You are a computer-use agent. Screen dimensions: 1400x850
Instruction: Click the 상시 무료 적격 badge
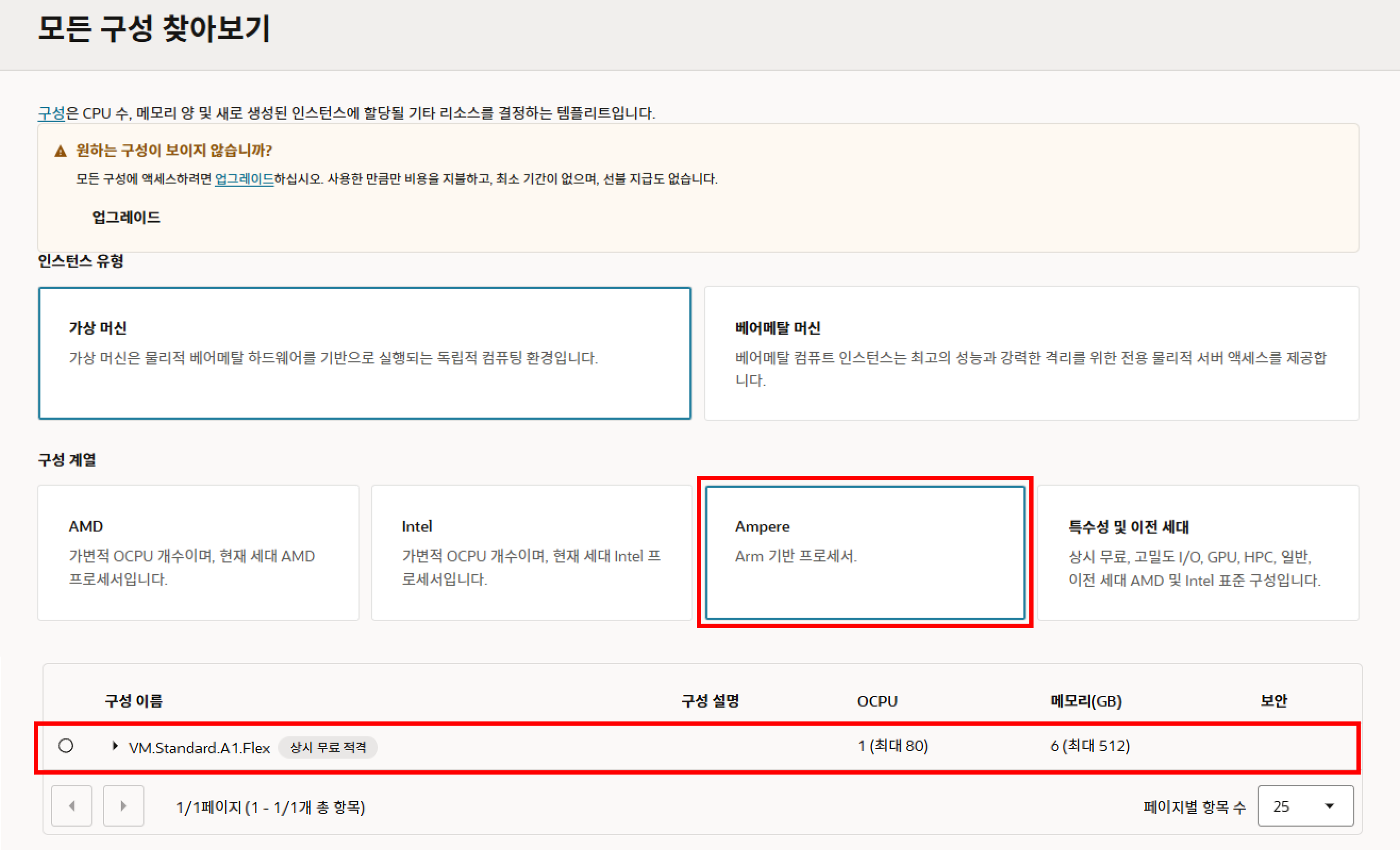[x=328, y=747]
